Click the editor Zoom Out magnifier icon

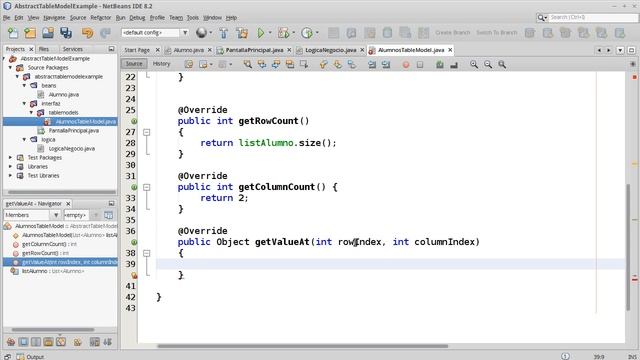pyautogui.click(x=488, y=64)
